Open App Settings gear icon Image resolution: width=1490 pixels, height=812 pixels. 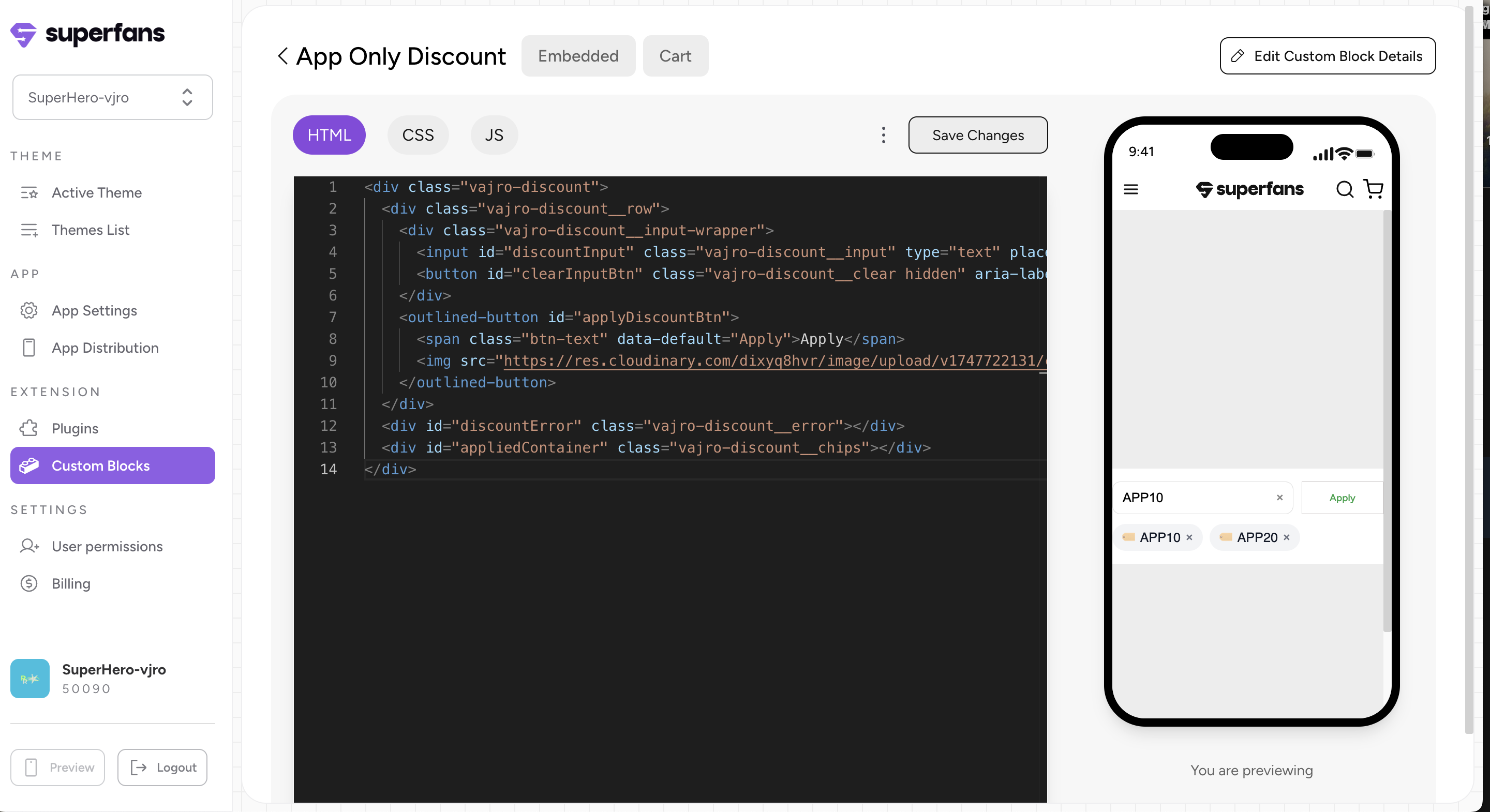29,310
